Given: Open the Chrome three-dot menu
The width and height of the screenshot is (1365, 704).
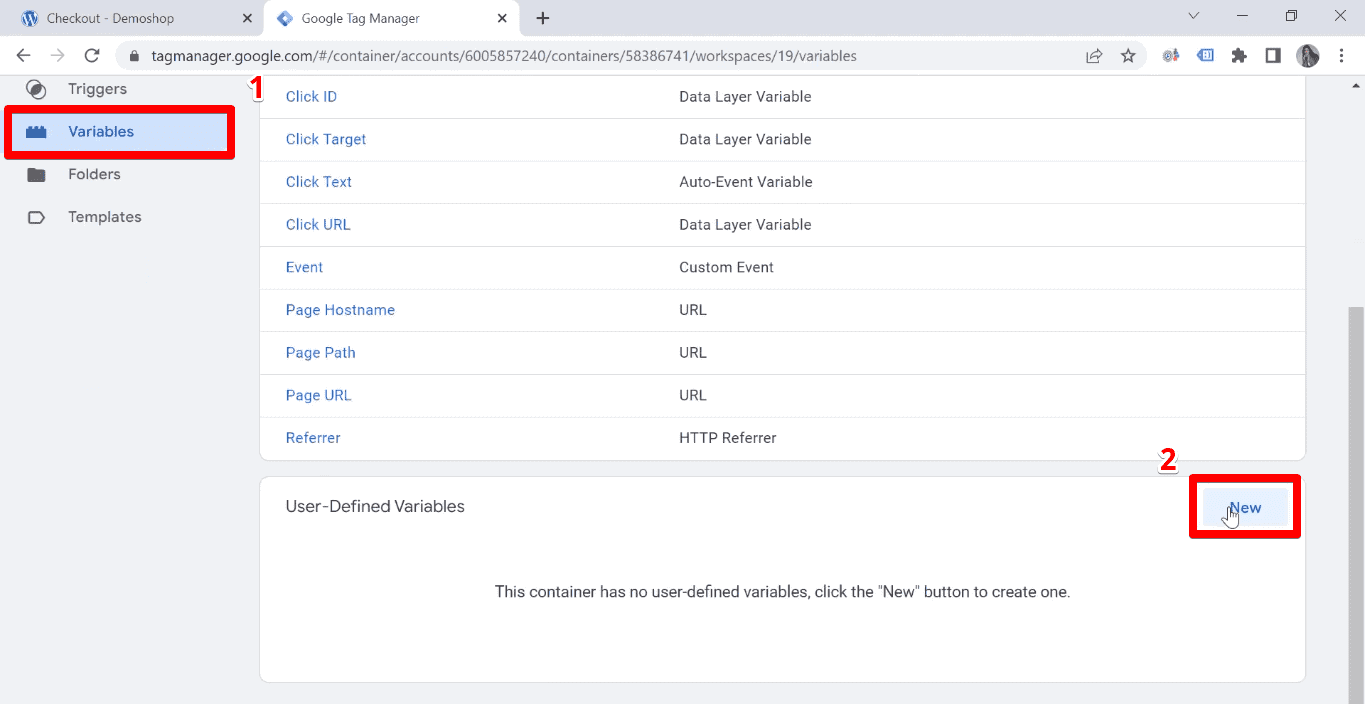Looking at the screenshot, I should [1342, 56].
